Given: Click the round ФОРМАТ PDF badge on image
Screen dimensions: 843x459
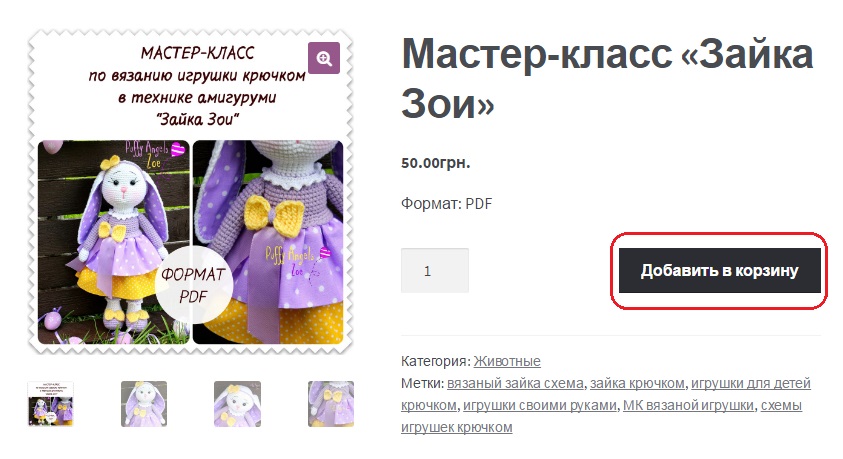Looking at the screenshot, I should 194,285.
